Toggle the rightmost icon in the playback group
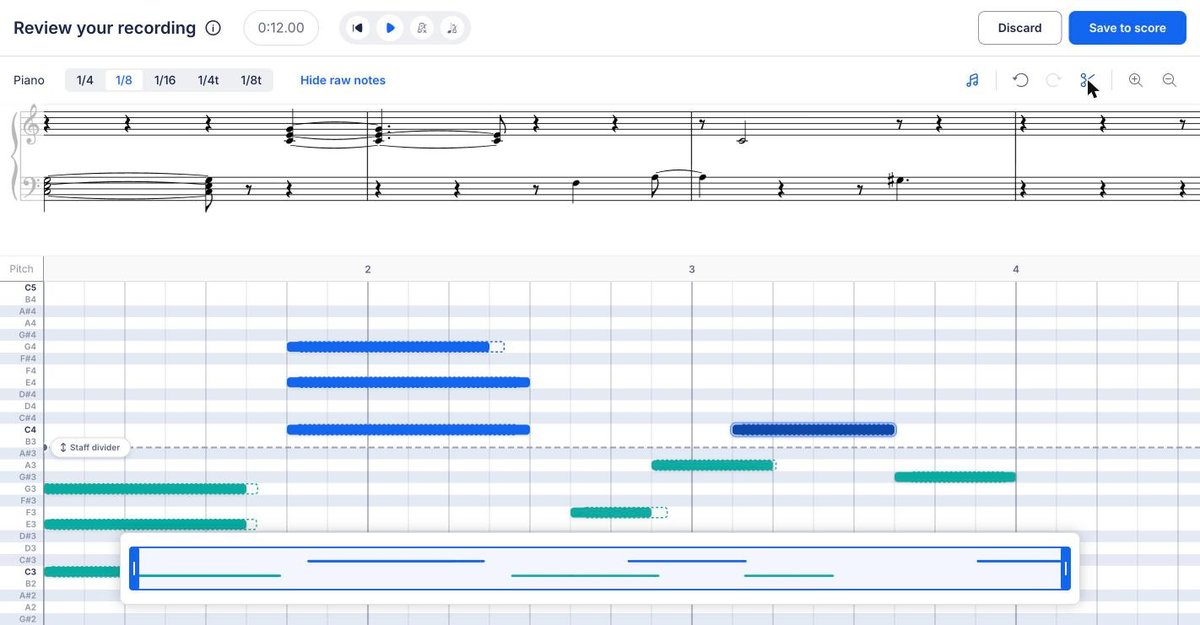This screenshot has width=1200, height=625. tap(453, 28)
